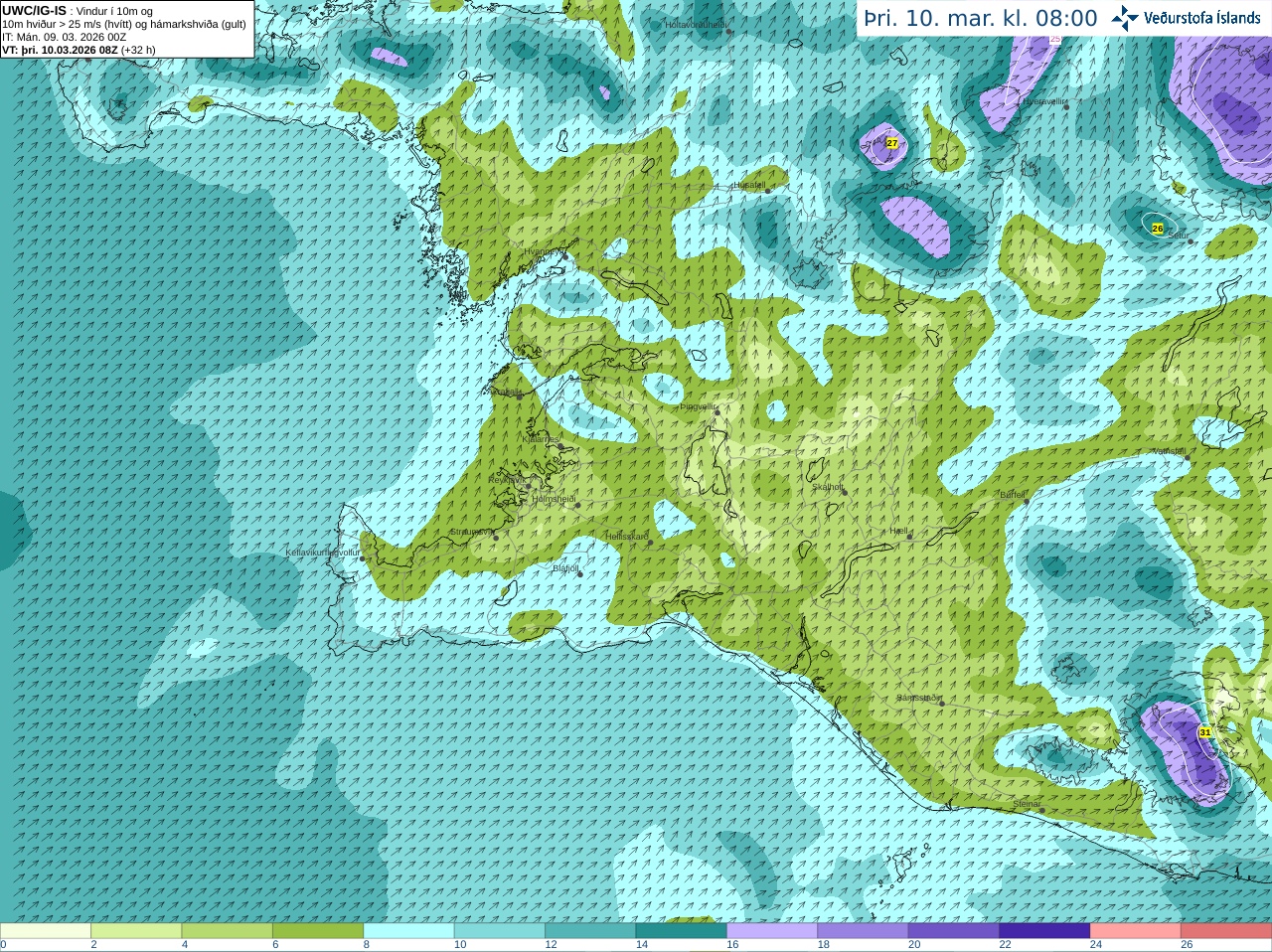
Task: Select the Hæll station label
Action: [899, 532]
